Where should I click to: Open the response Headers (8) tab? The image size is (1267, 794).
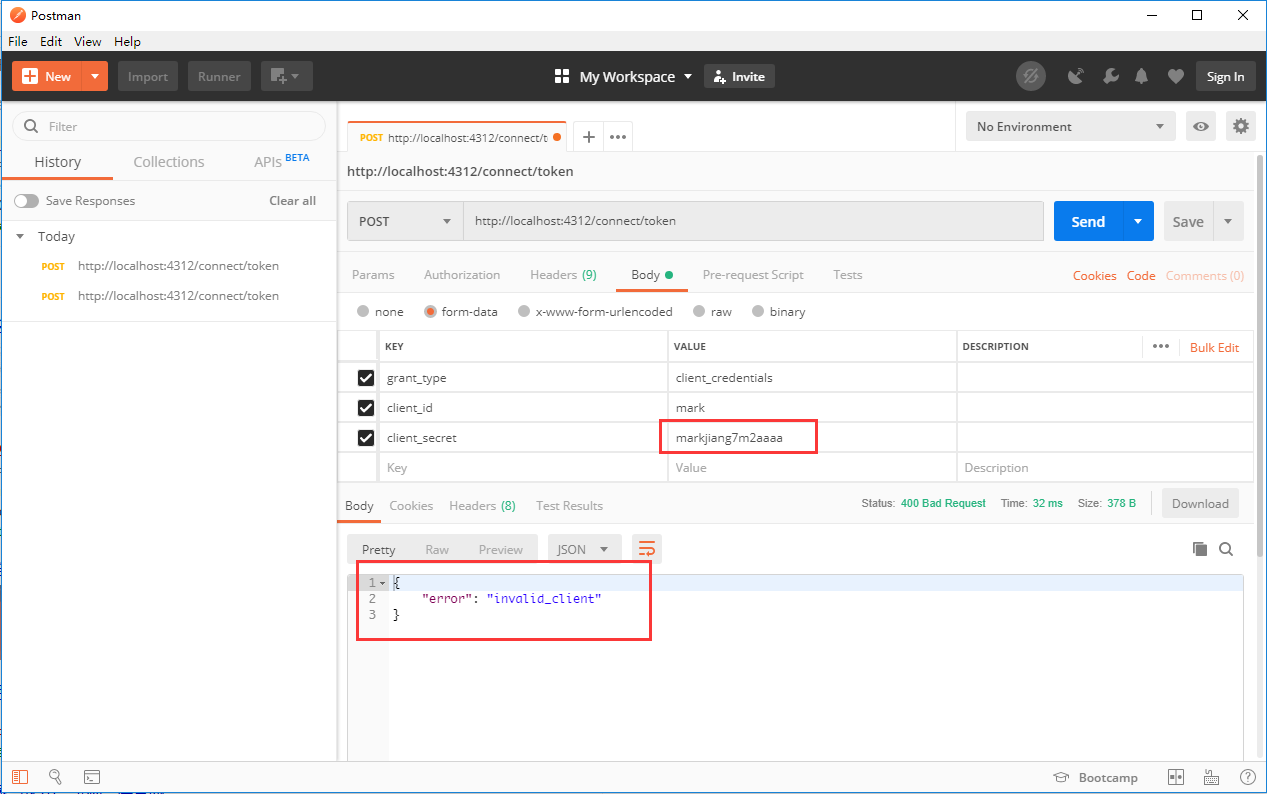coord(482,506)
